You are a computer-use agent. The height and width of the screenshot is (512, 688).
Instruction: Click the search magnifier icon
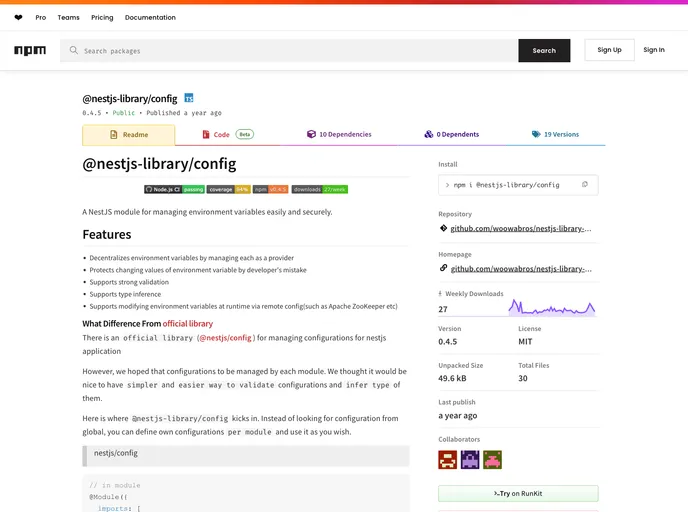tap(74, 50)
